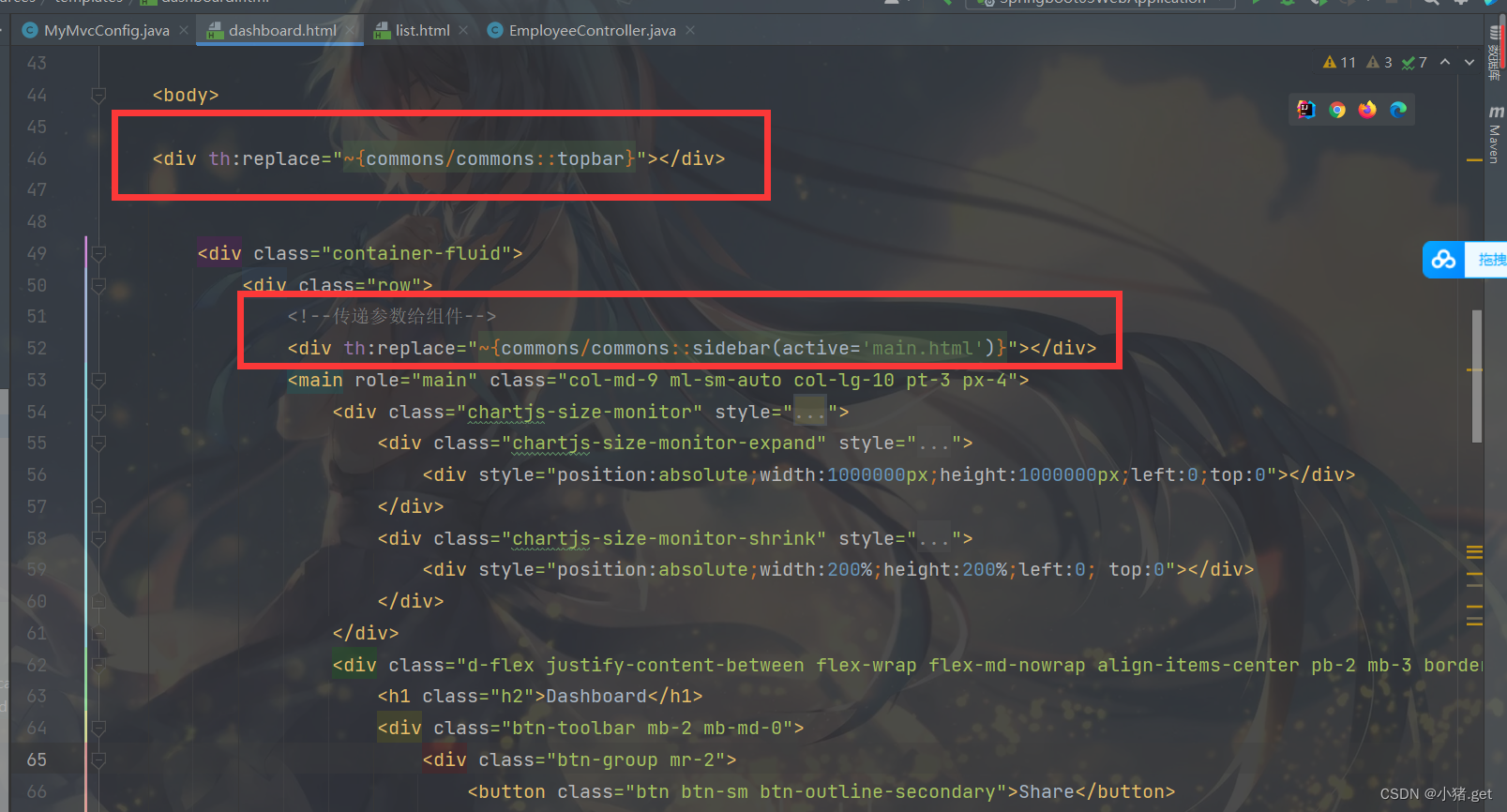
Task: Collapse the d-flex div fold on line 62
Action: pyautogui.click(x=98, y=665)
